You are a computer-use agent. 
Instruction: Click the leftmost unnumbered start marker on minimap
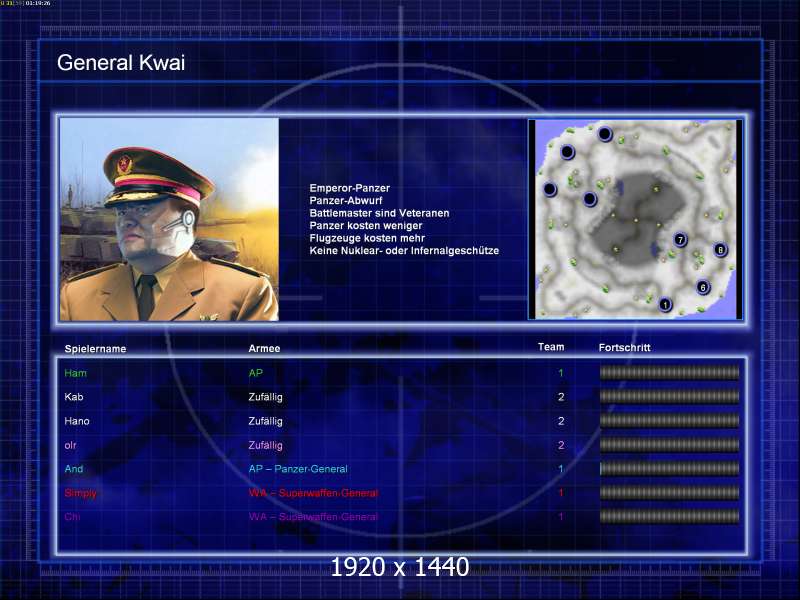[549, 189]
